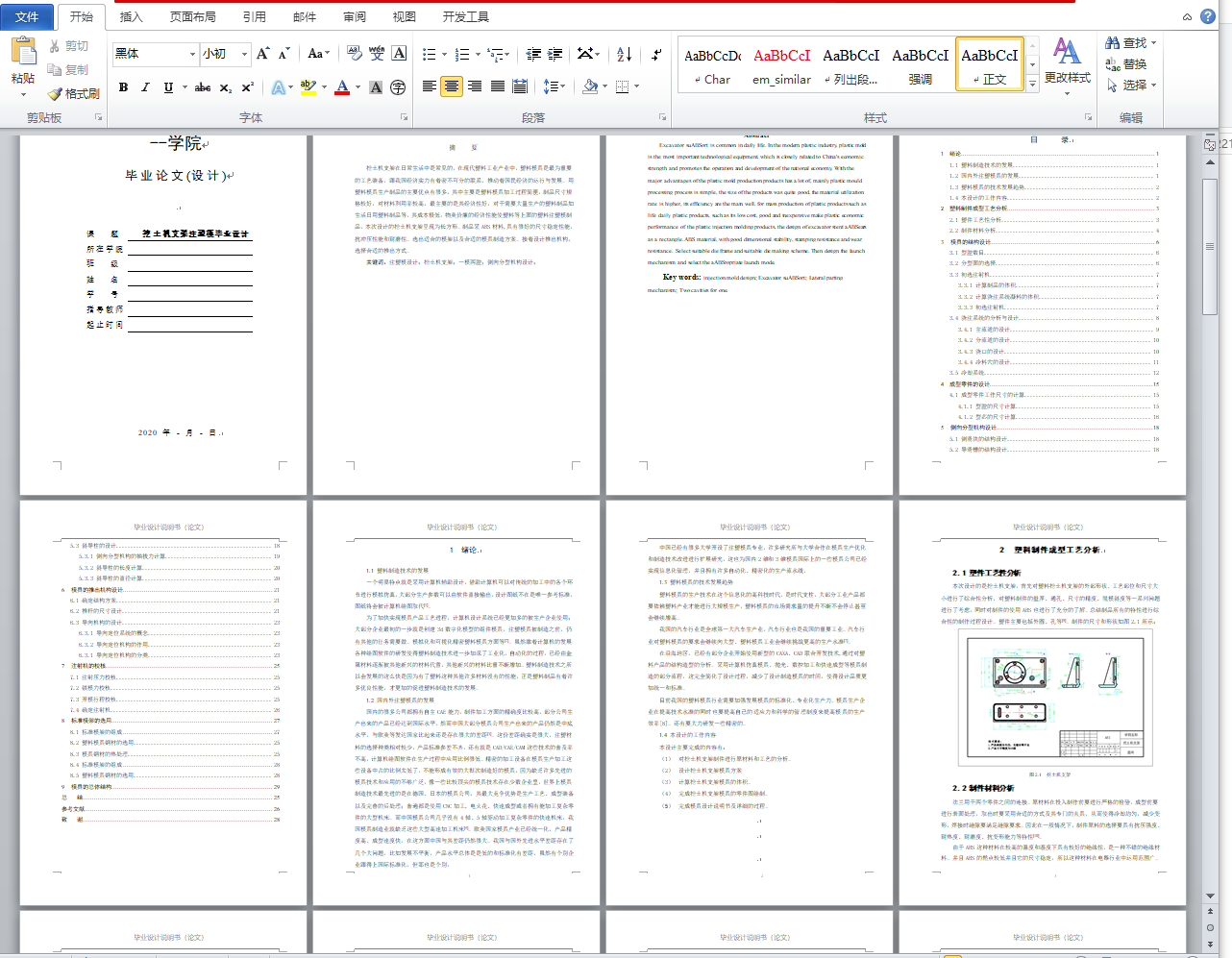Clear formatting with the eraser icon
The image size is (1232, 958).
(354, 54)
